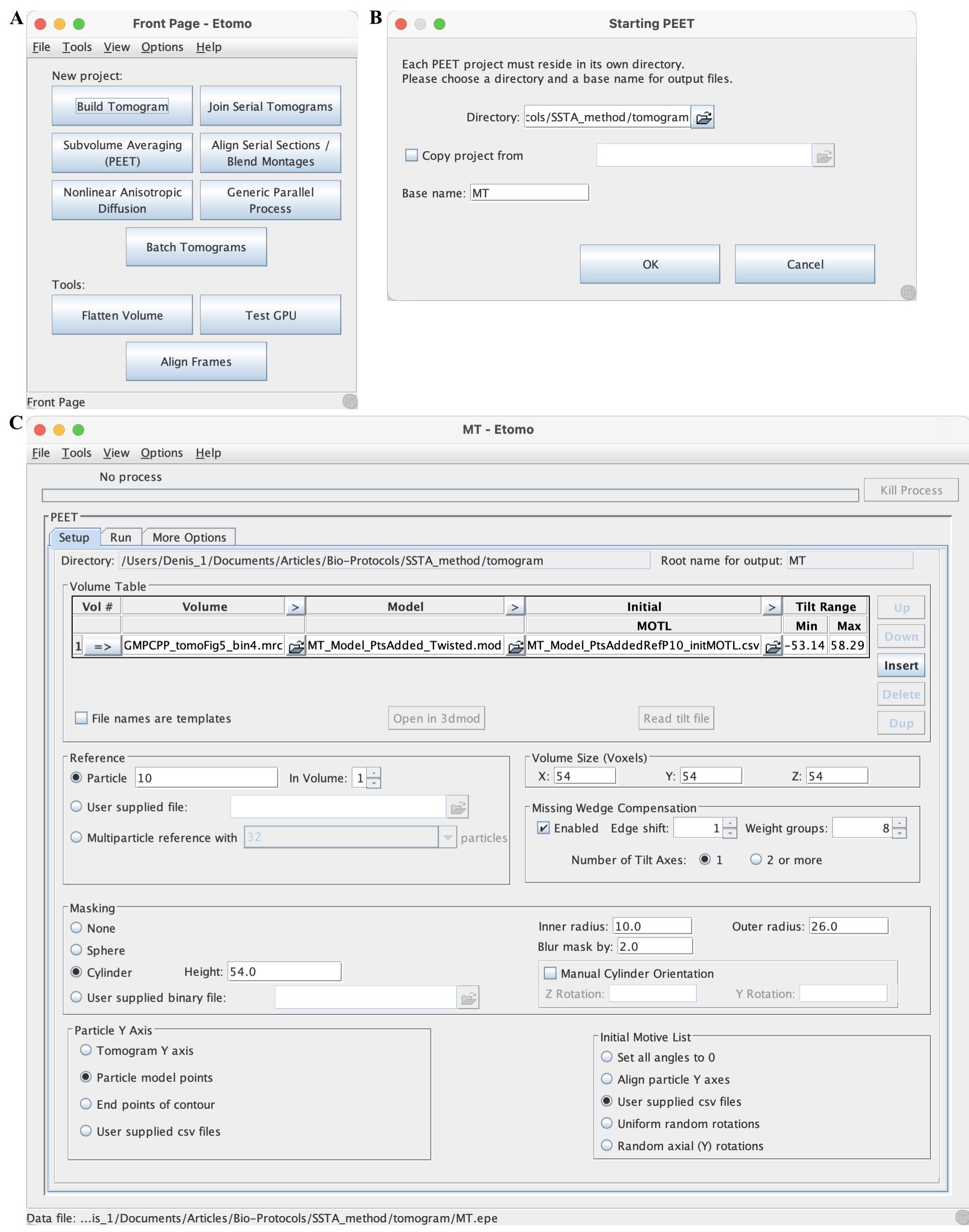Image resolution: width=969 pixels, height=1232 pixels.
Task: Expand the Volume column arrow button
Action: click(x=295, y=606)
